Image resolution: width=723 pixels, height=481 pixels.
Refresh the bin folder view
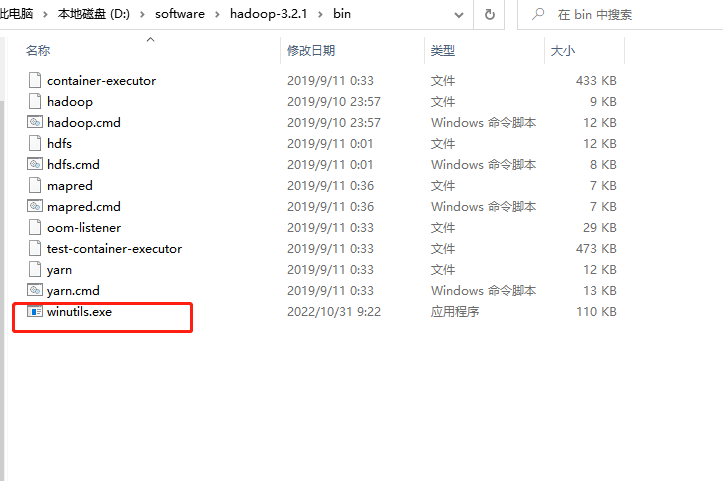point(490,15)
